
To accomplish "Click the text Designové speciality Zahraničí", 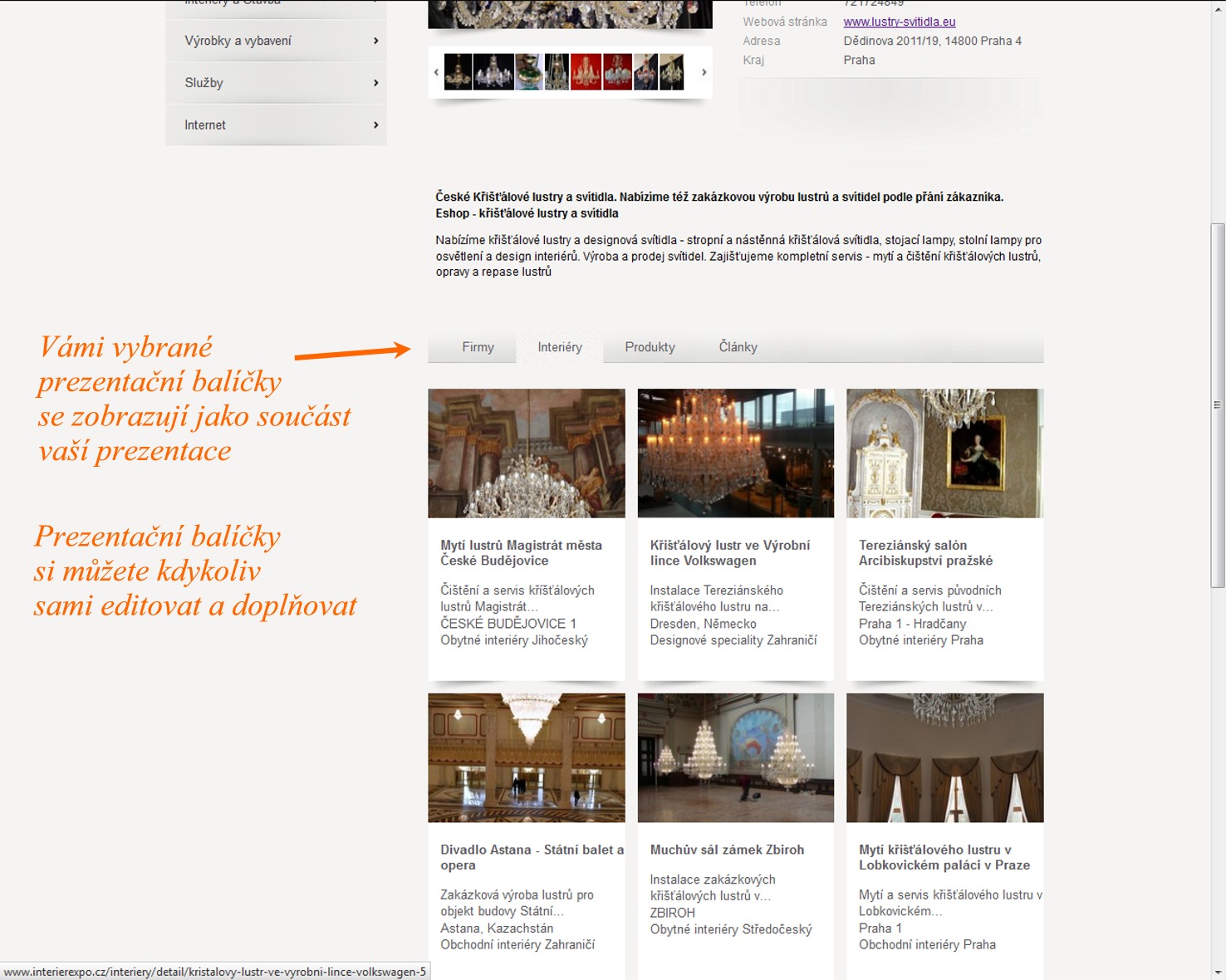I will tap(733, 640).
